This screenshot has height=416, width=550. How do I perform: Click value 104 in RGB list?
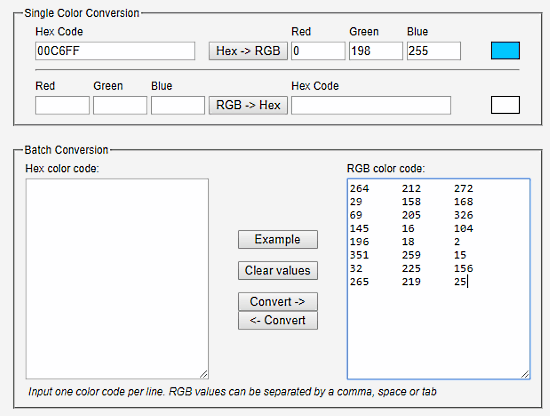tap(464, 229)
